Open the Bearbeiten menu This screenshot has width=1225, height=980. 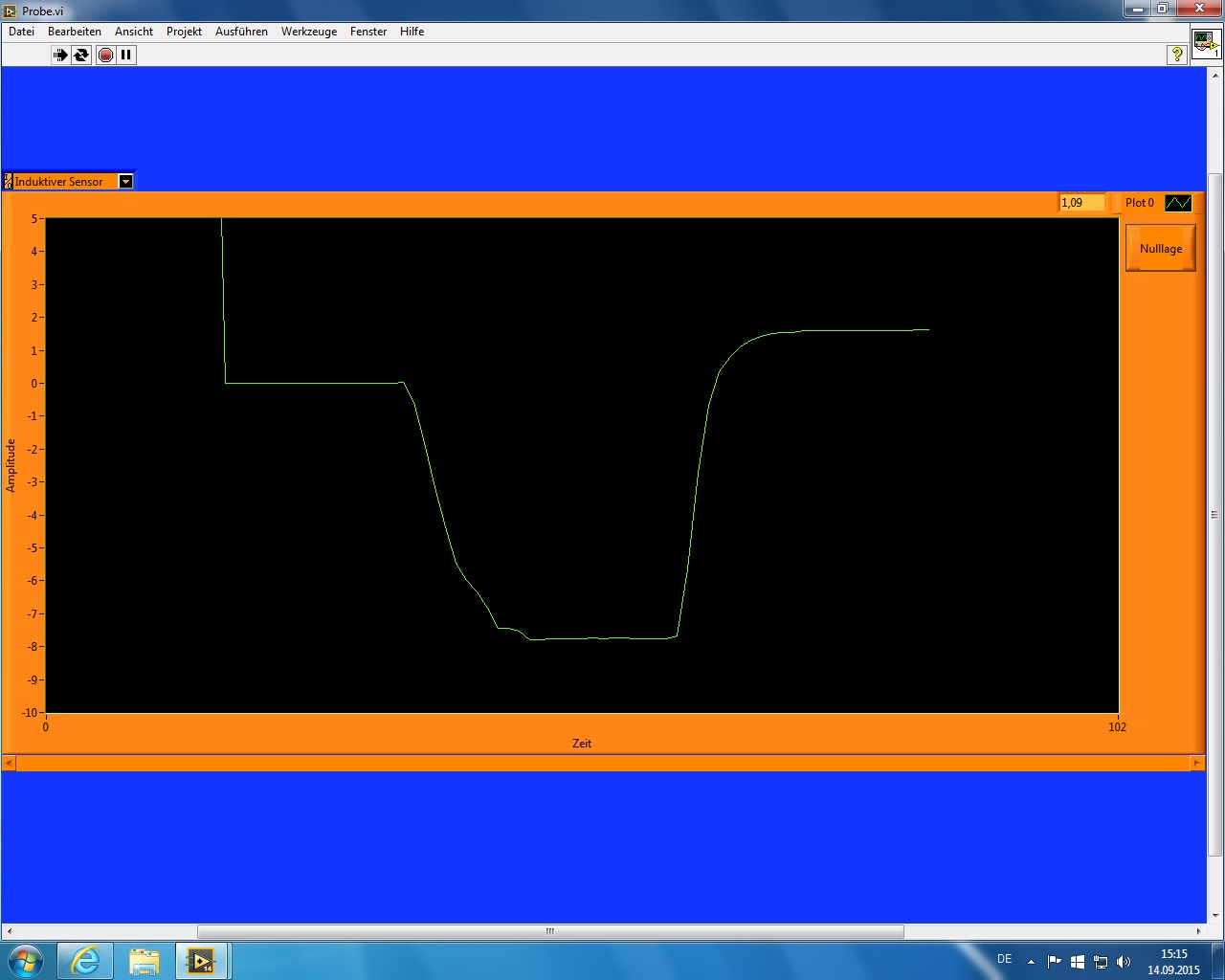[x=75, y=32]
